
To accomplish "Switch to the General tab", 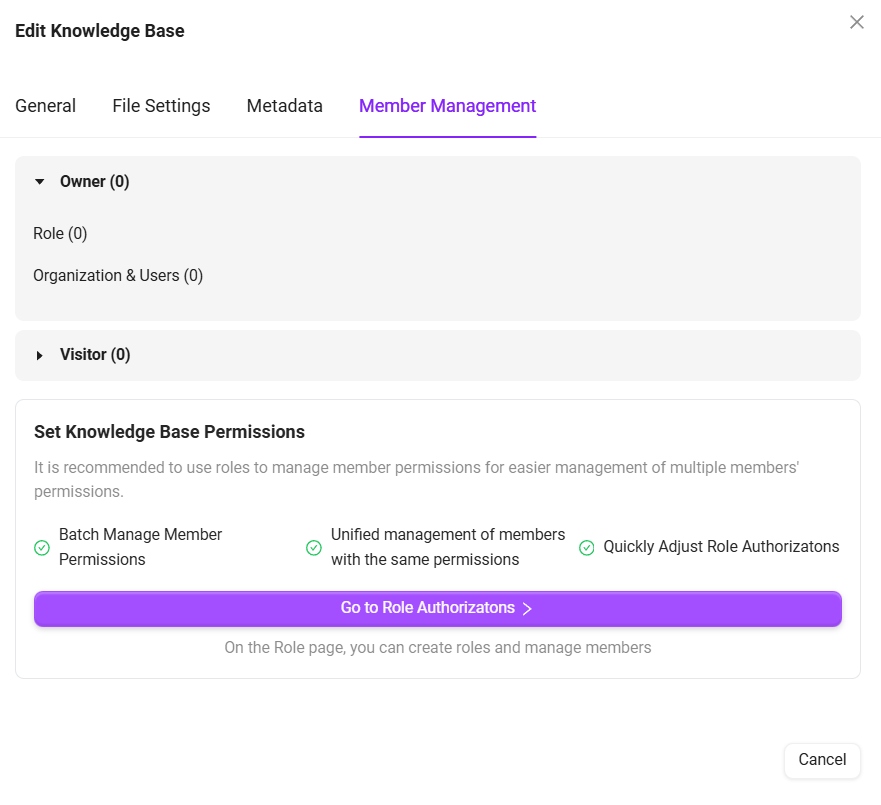I will click(x=46, y=106).
